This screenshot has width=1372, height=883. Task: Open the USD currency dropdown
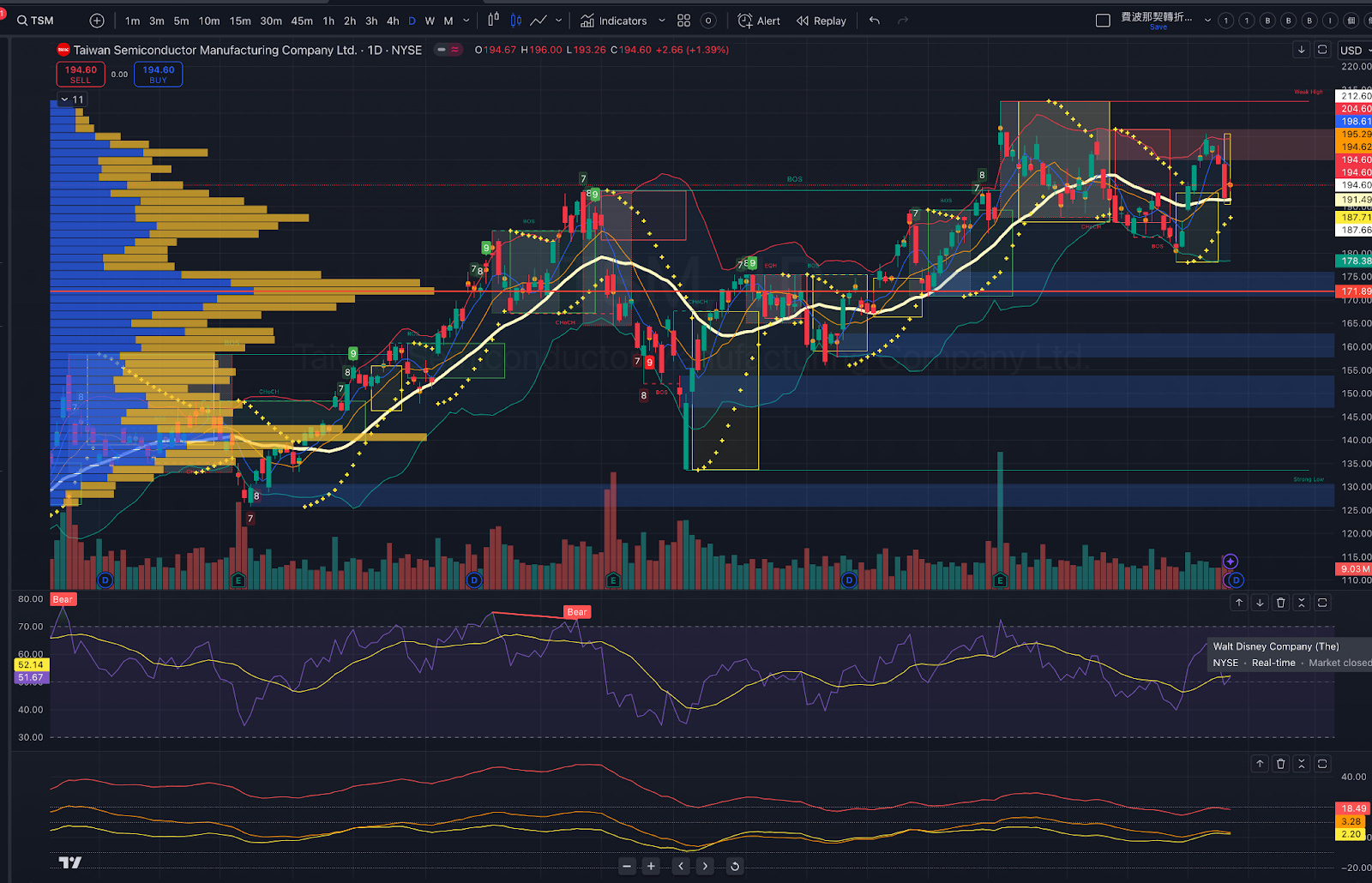pos(1355,51)
